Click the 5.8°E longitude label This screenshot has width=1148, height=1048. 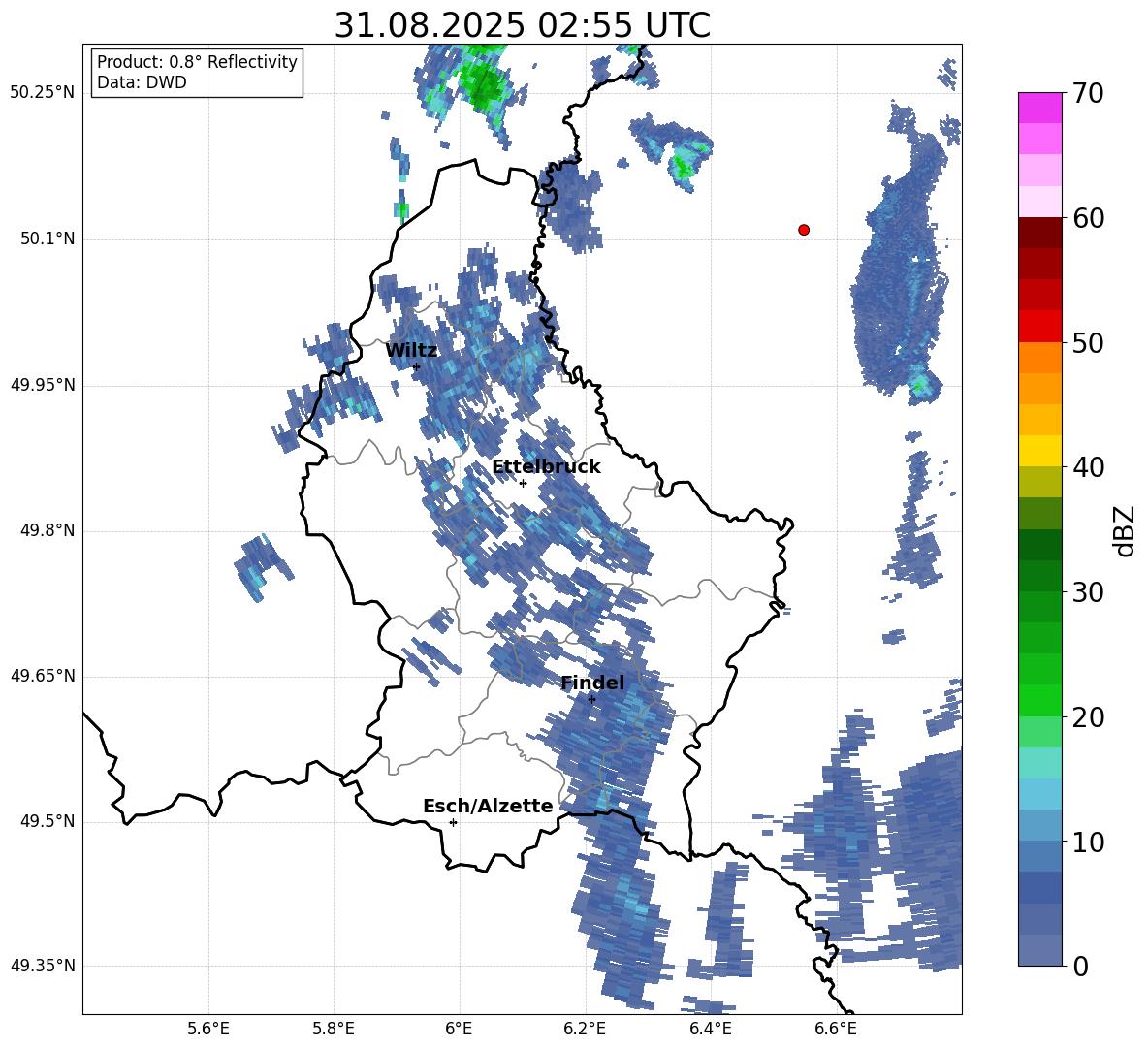click(x=334, y=1029)
